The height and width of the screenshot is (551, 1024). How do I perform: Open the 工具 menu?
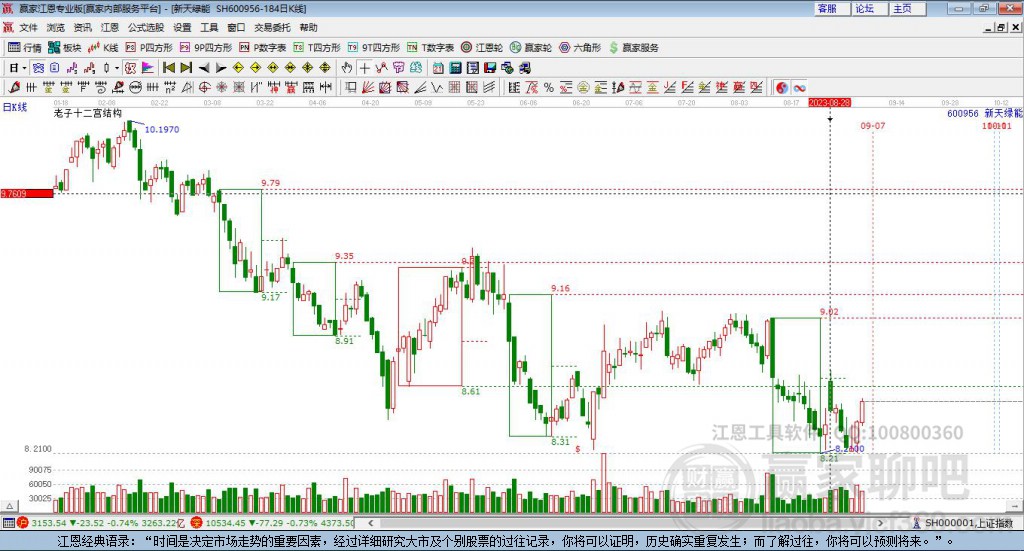[209, 27]
